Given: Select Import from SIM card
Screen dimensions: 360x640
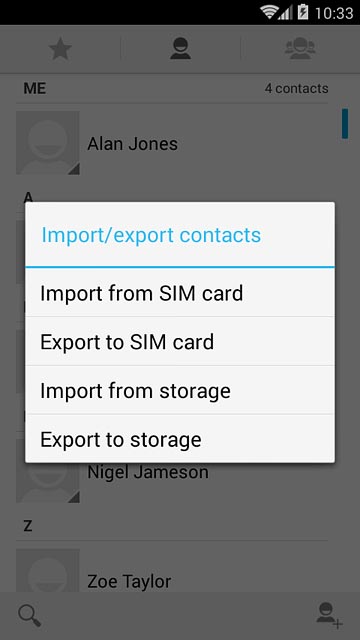Looking at the screenshot, I should (180, 293).
